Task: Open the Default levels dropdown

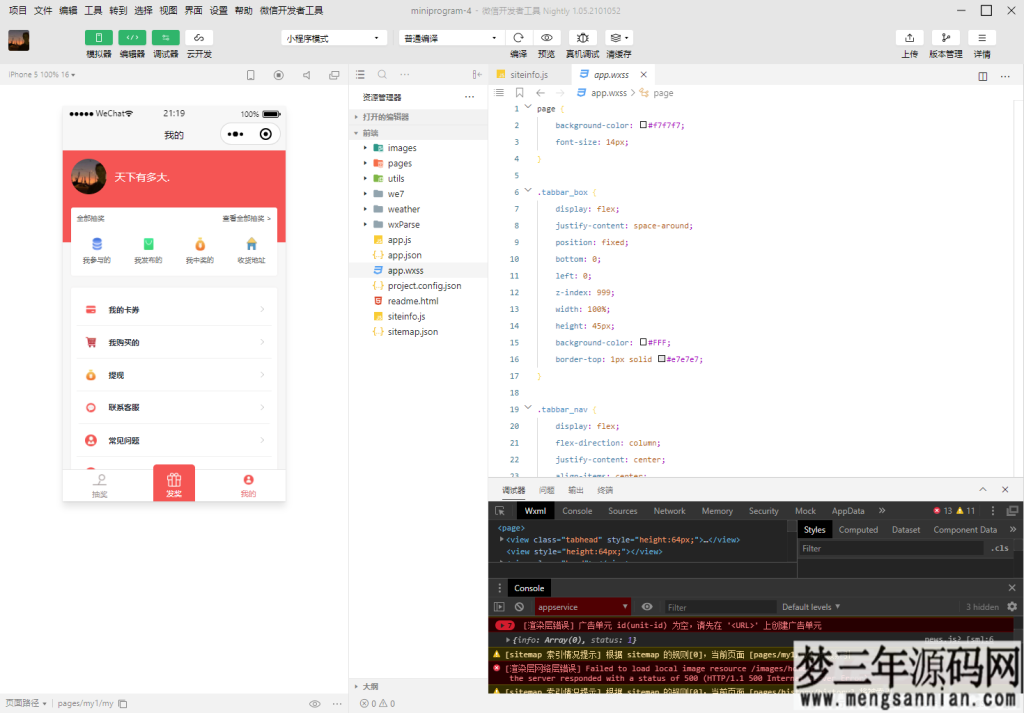Action: tap(810, 607)
